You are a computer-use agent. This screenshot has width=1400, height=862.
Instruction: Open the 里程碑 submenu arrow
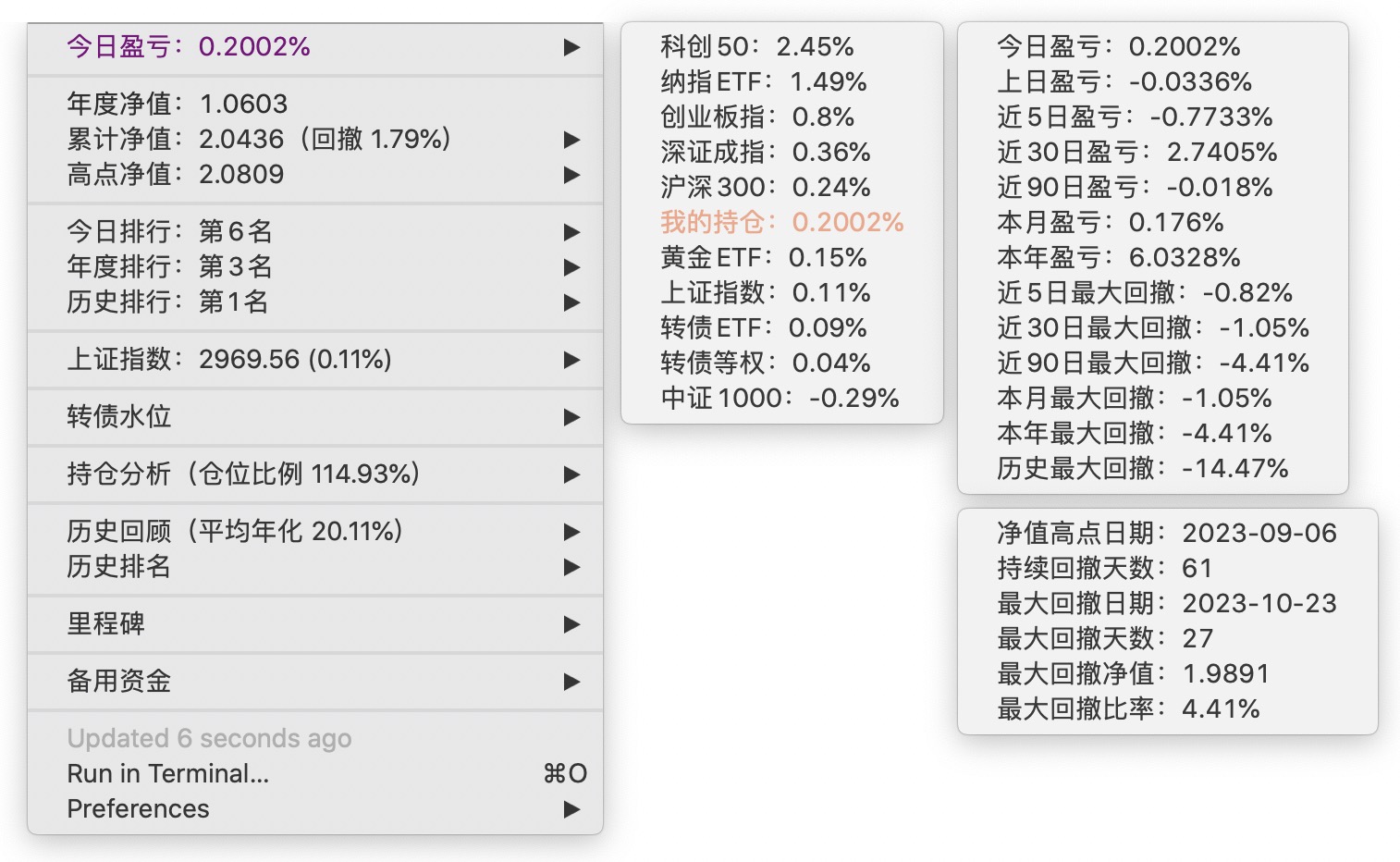pos(571,624)
